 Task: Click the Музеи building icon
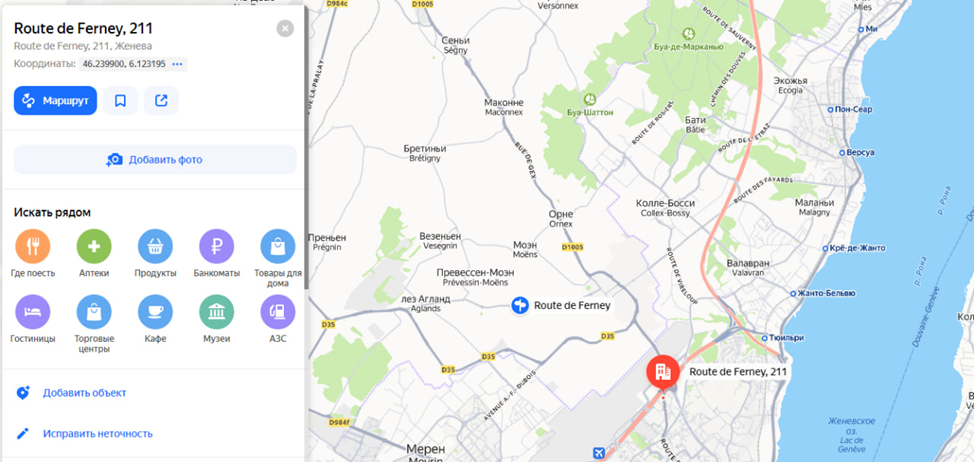tap(217, 312)
